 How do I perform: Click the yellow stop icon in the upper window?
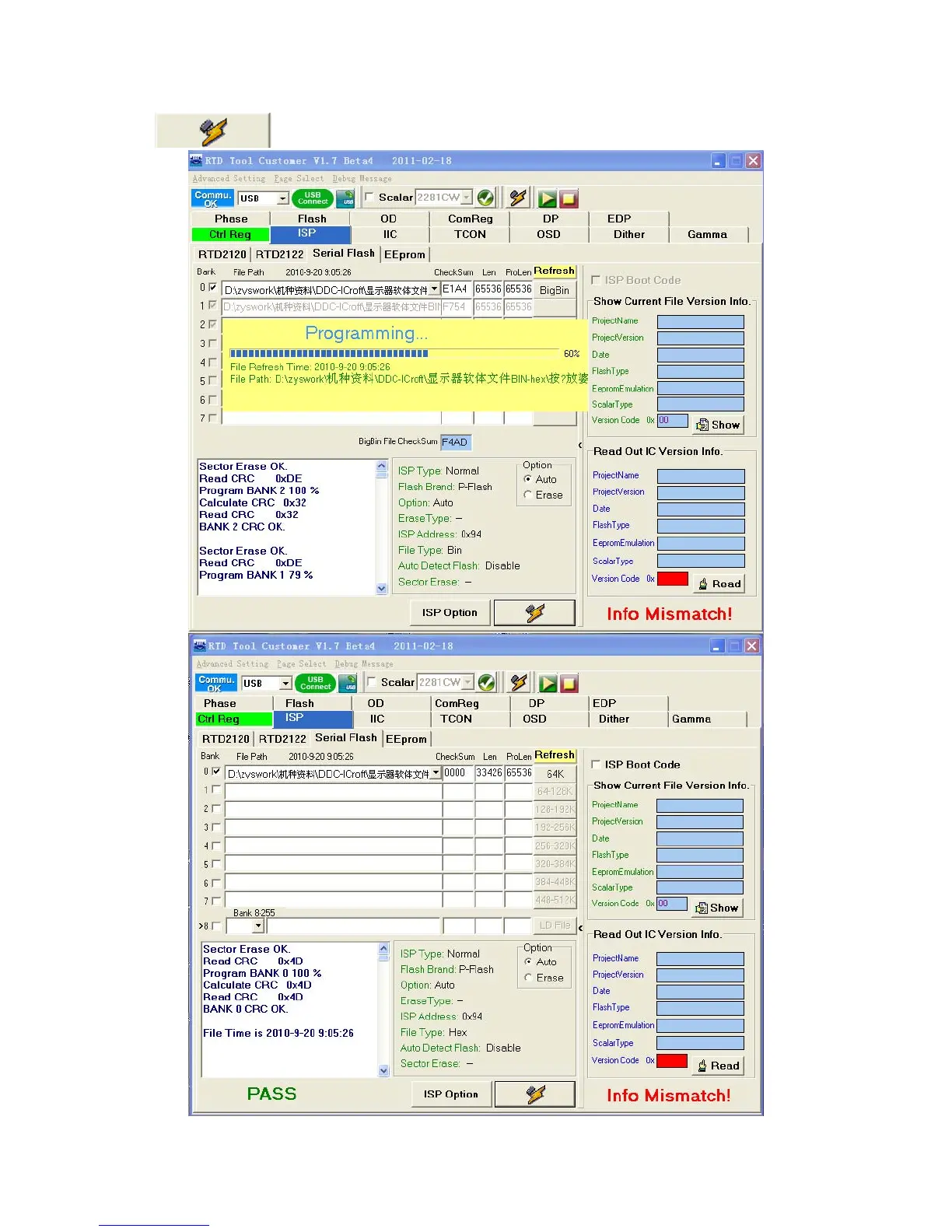point(569,198)
